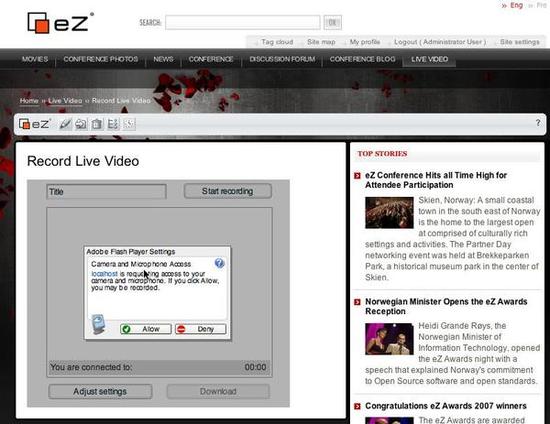Screen dimensions: 550x424
Task: Open Adjust settings
Action: coord(100,391)
